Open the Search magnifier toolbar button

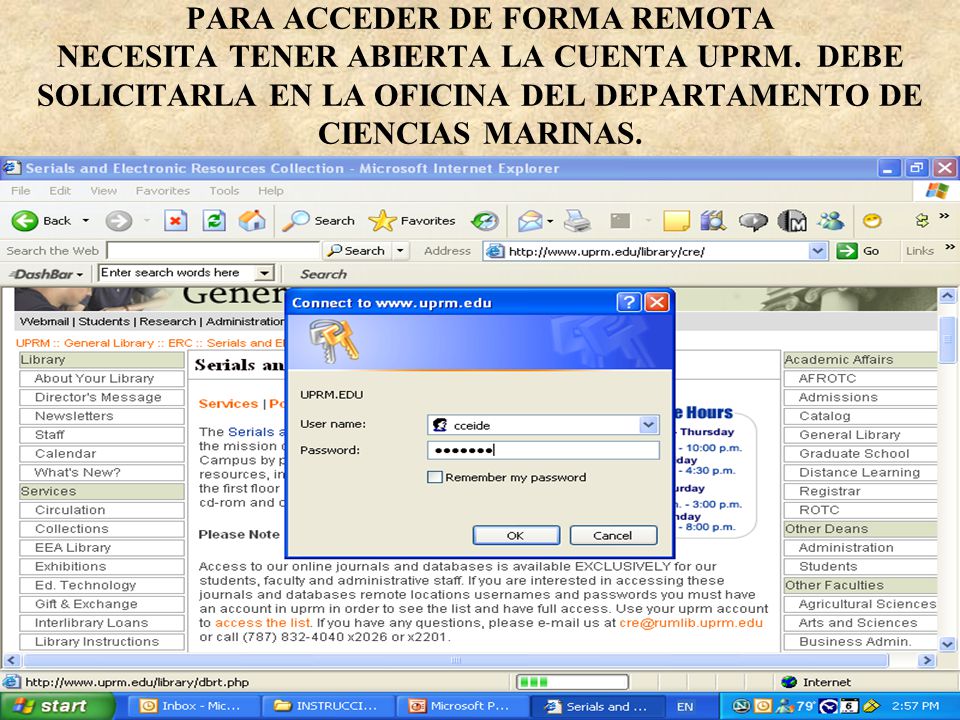pyautogui.click(x=318, y=220)
